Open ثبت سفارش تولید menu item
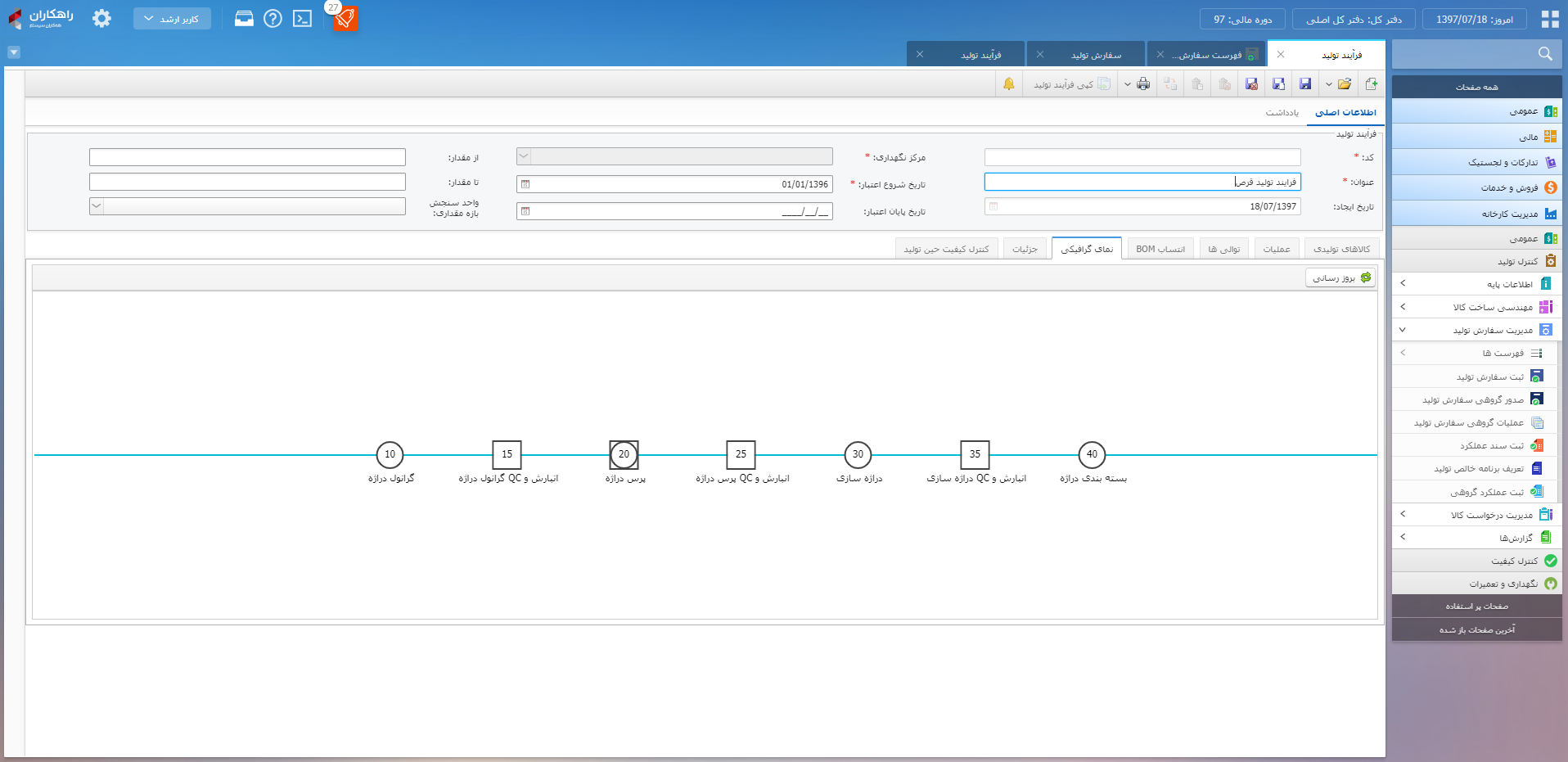Image resolution: width=1568 pixels, height=762 pixels. [1473, 376]
